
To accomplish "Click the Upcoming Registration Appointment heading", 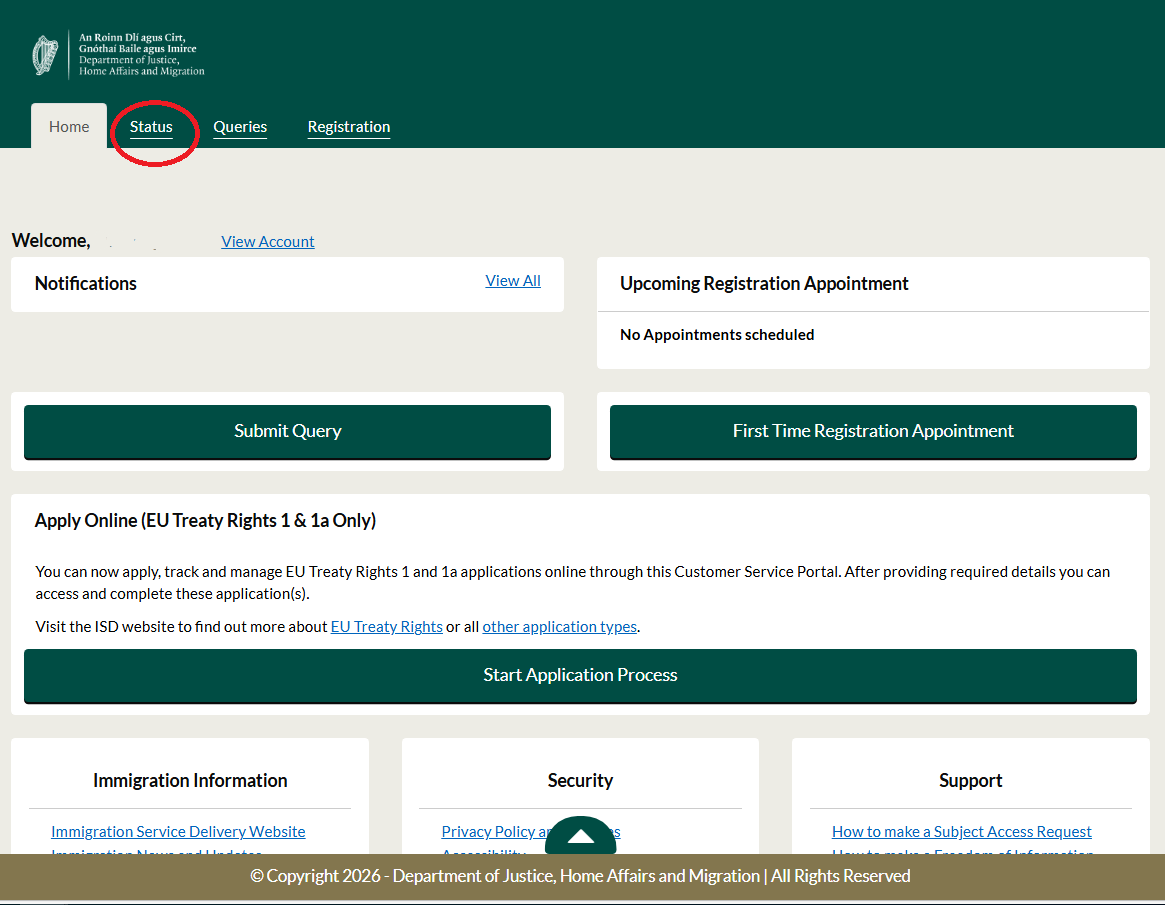I will [x=764, y=284].
